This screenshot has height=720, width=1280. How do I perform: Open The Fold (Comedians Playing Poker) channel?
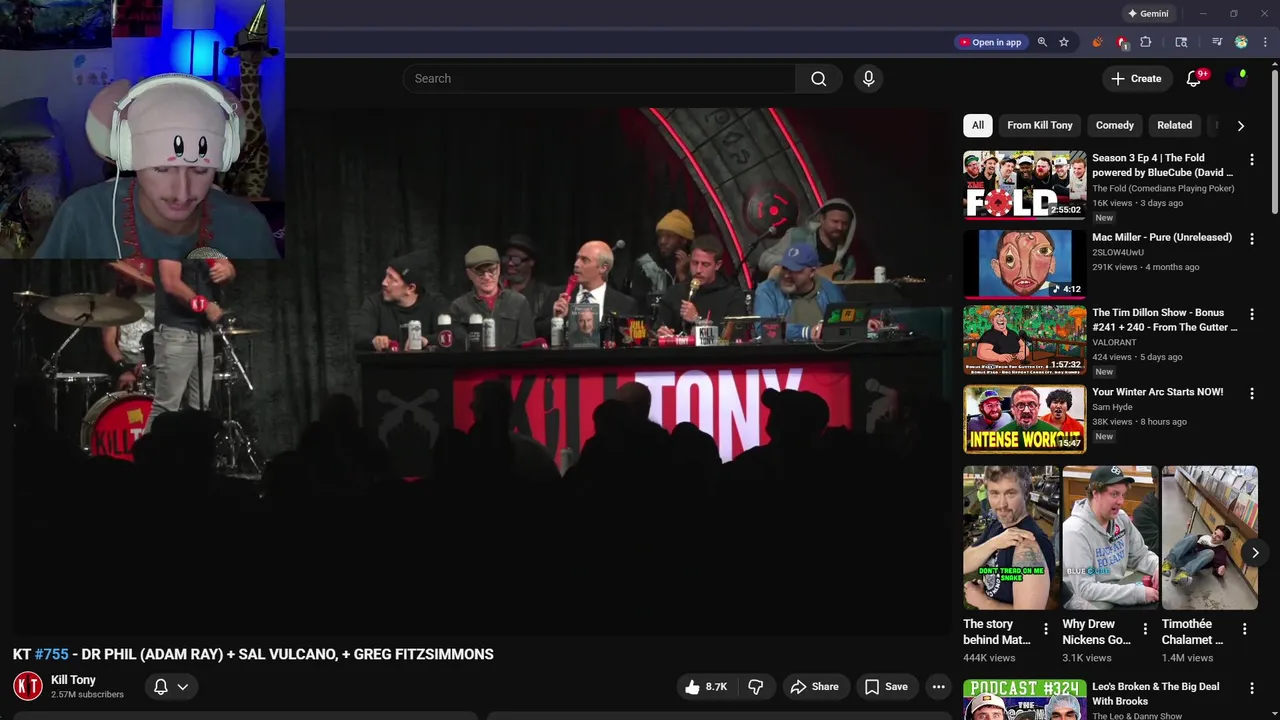tap(1163, 188)
